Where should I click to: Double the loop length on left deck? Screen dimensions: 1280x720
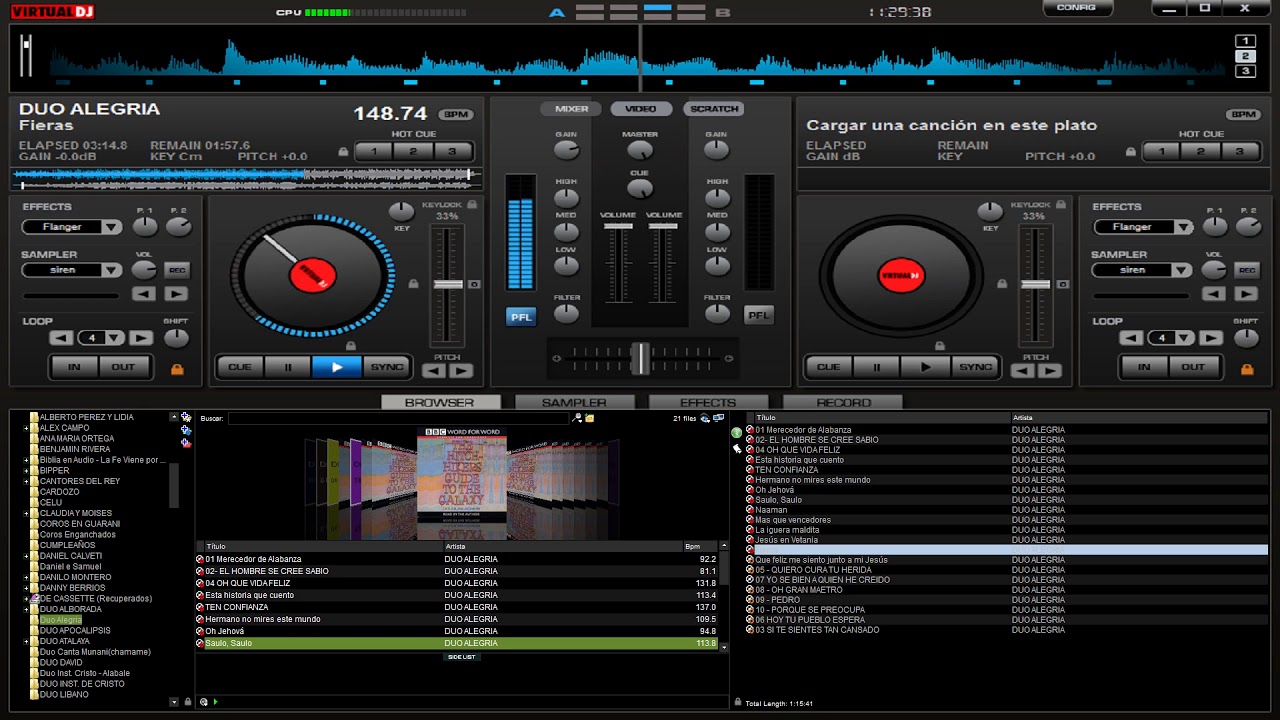coord(142,338)
